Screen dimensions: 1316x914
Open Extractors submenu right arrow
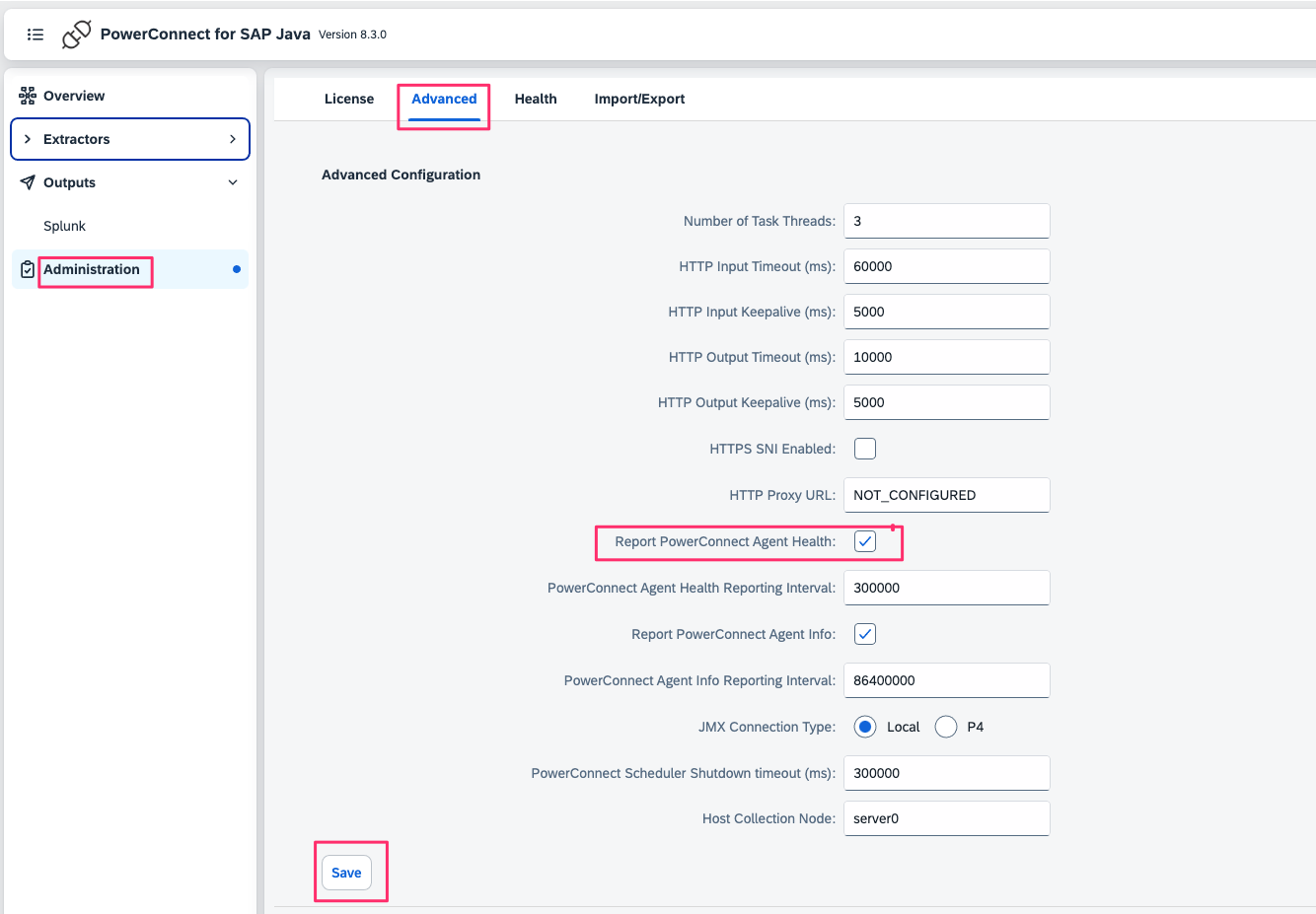(233, 139)
